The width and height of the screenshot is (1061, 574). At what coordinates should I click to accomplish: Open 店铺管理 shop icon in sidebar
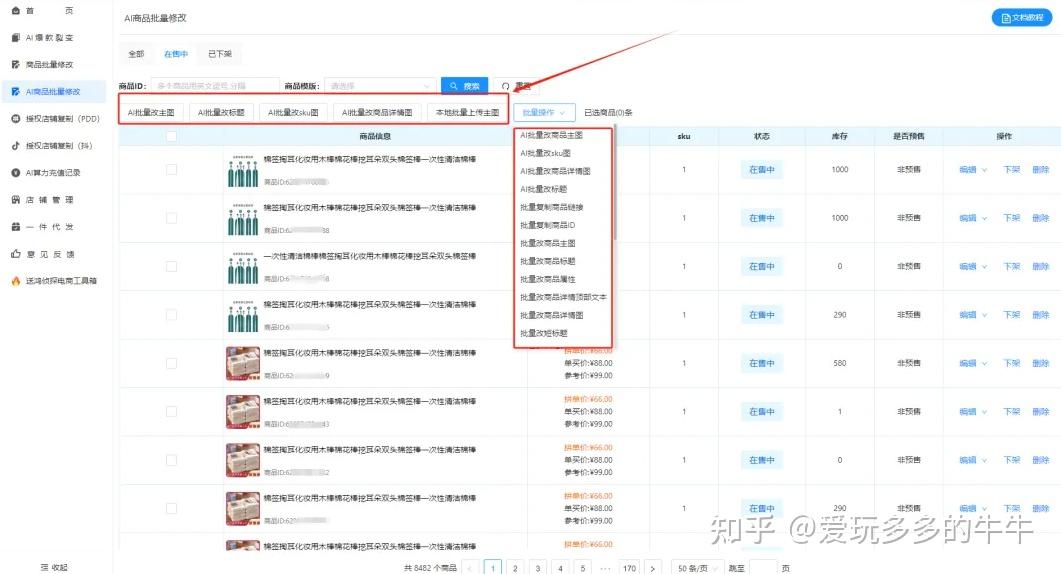pyautogui.click(x=15, y=199)
